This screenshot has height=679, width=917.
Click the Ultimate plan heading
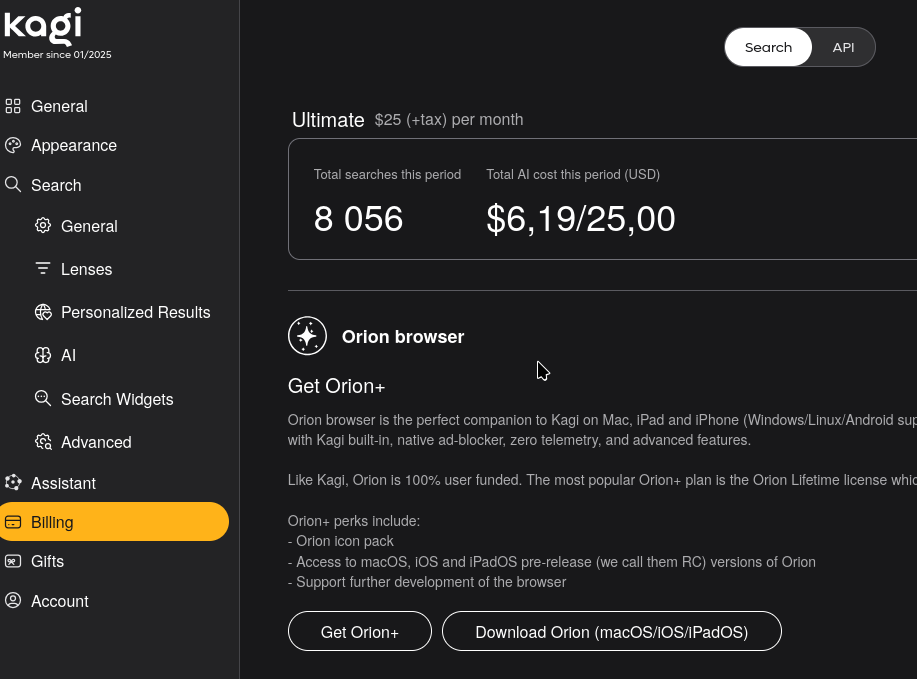pos(328,120)
